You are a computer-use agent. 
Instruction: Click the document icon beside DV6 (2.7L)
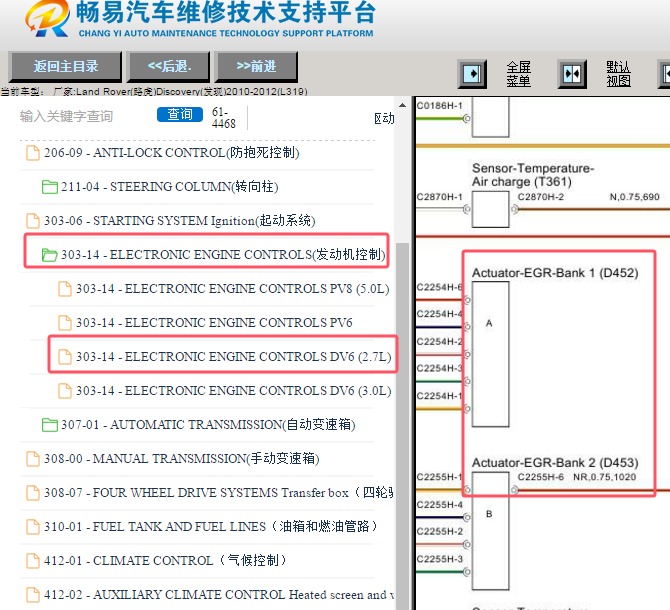(65, 357)
